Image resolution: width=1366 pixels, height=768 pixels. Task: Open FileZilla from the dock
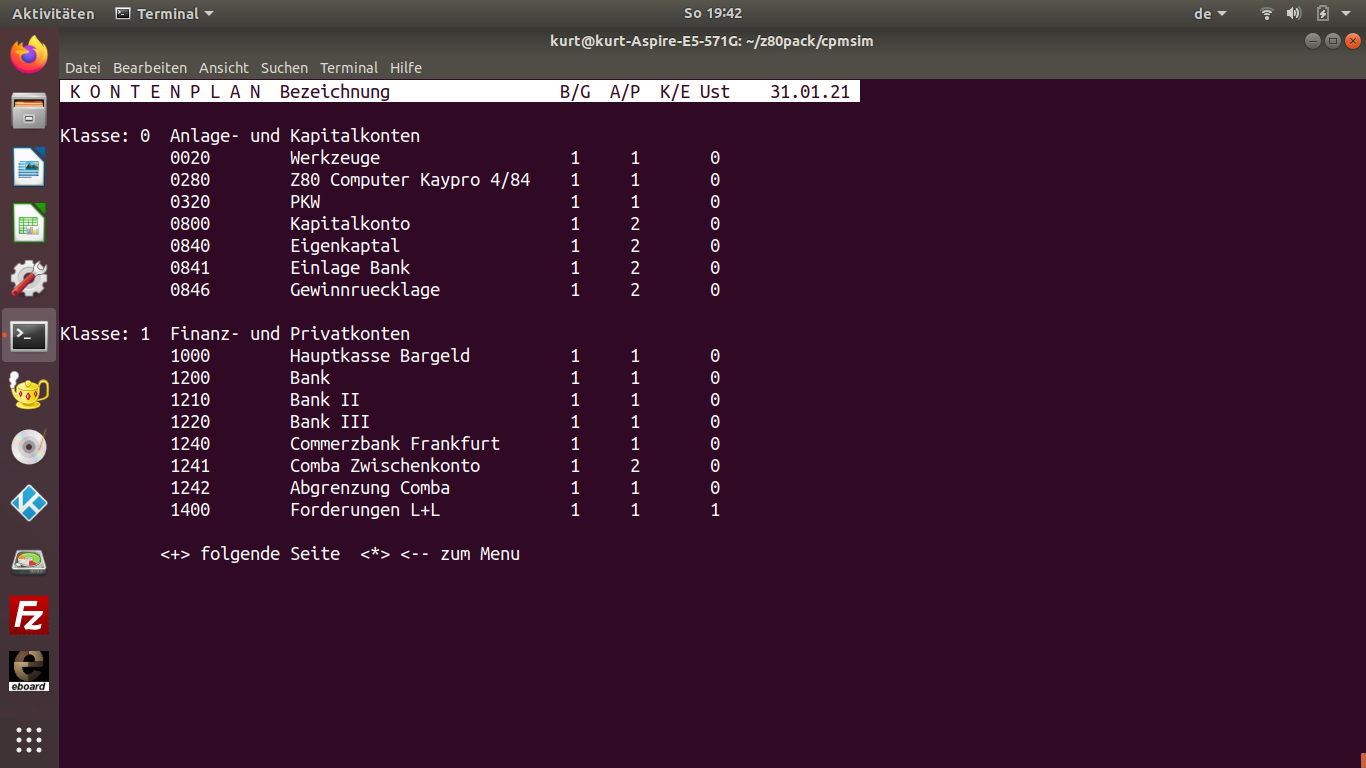(x=29, y=615)
